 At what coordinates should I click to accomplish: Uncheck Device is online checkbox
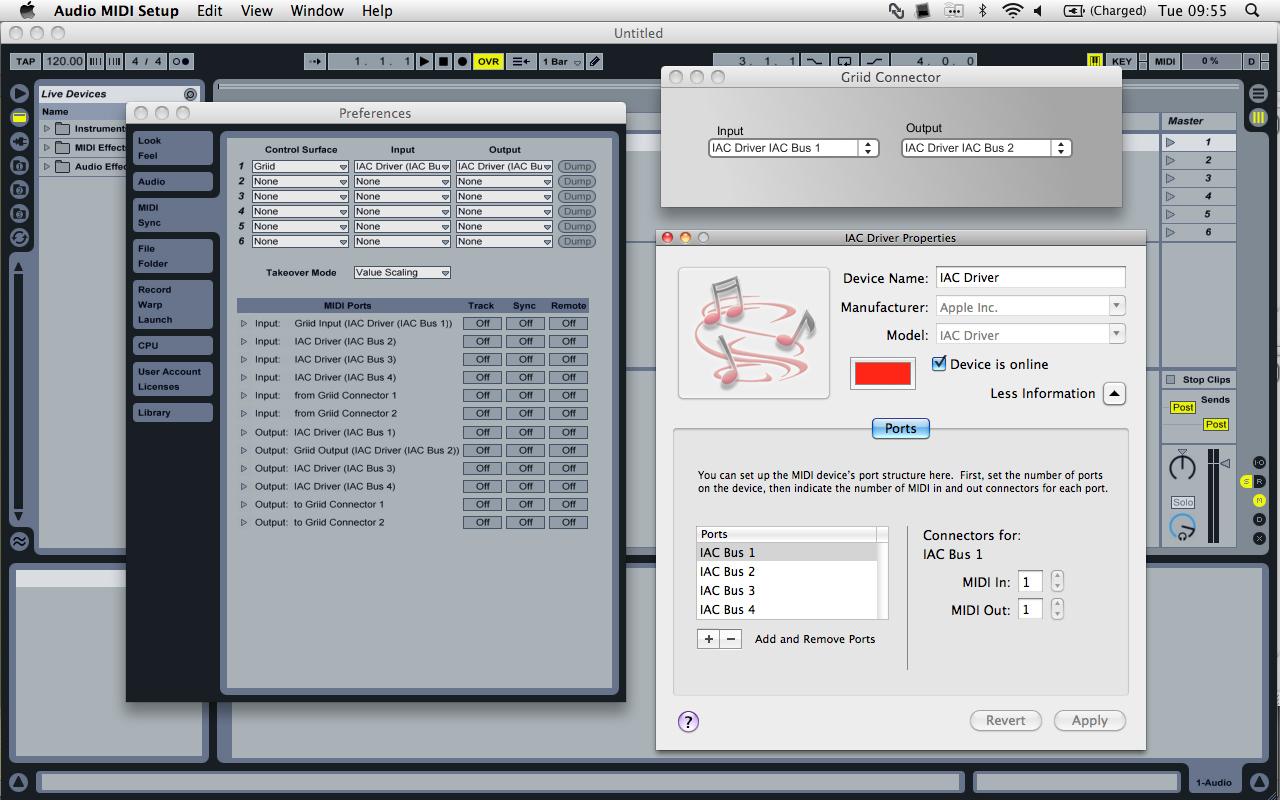939,364
